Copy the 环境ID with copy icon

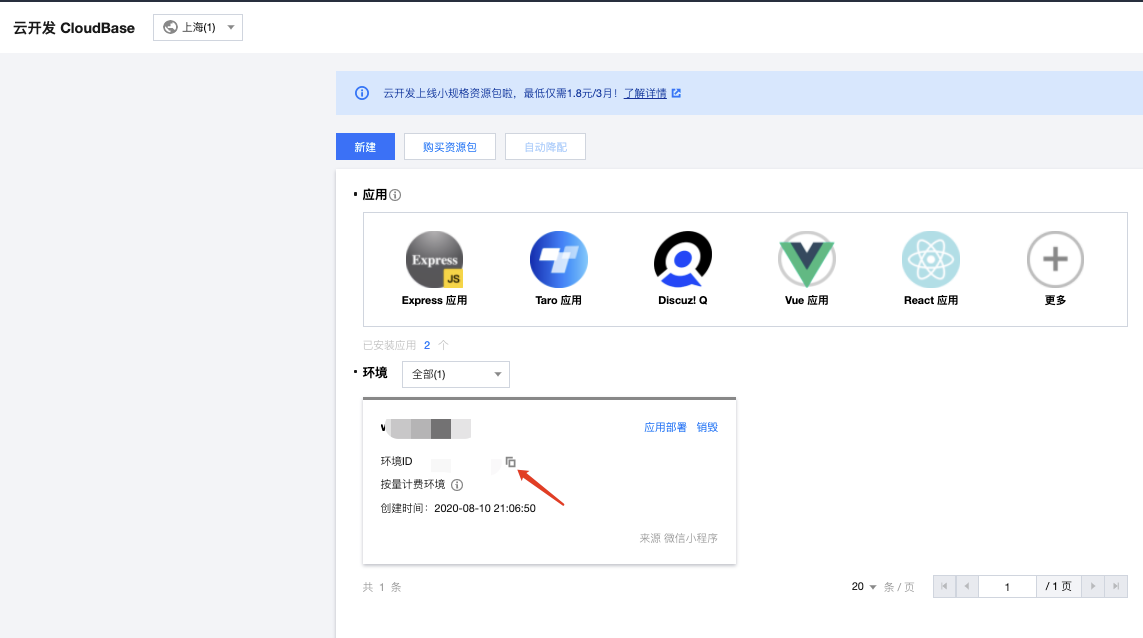510,462
